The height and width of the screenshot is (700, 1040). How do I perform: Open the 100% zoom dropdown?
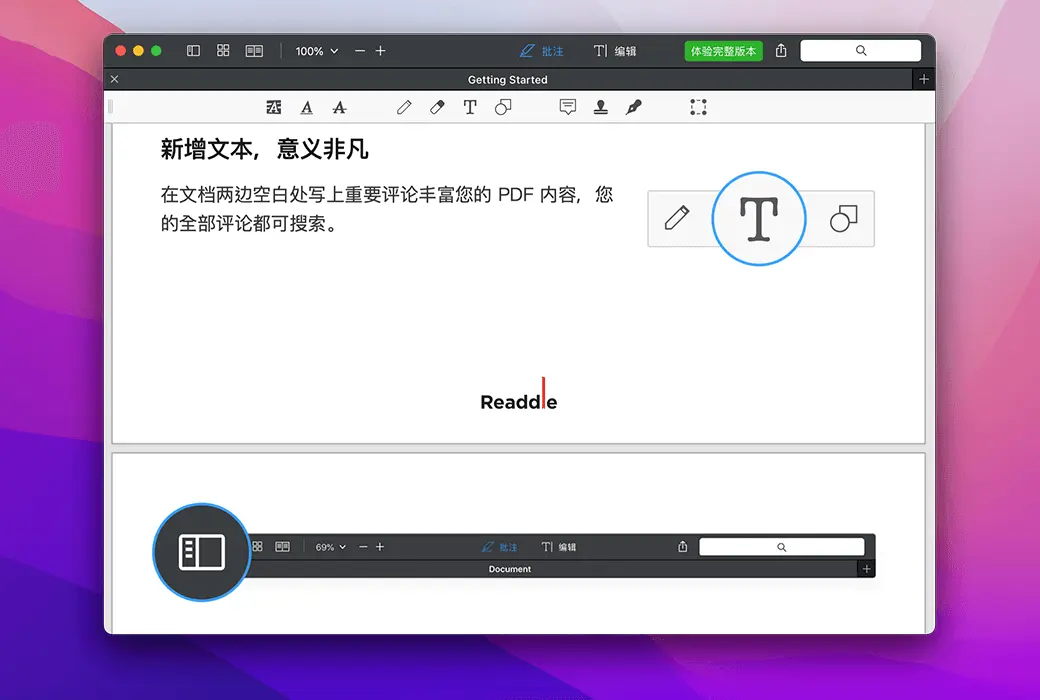tap(316, 51)
